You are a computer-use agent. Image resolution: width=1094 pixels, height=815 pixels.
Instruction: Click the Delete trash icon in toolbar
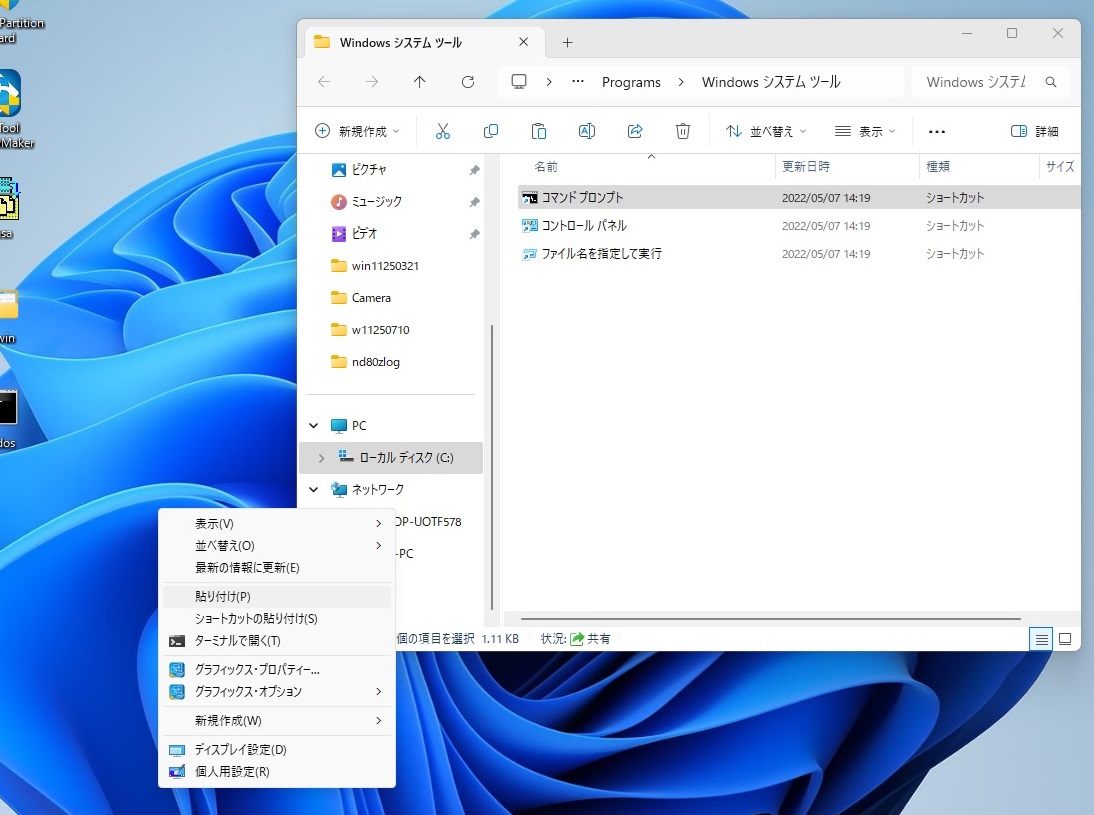click(x=683, y=131)
